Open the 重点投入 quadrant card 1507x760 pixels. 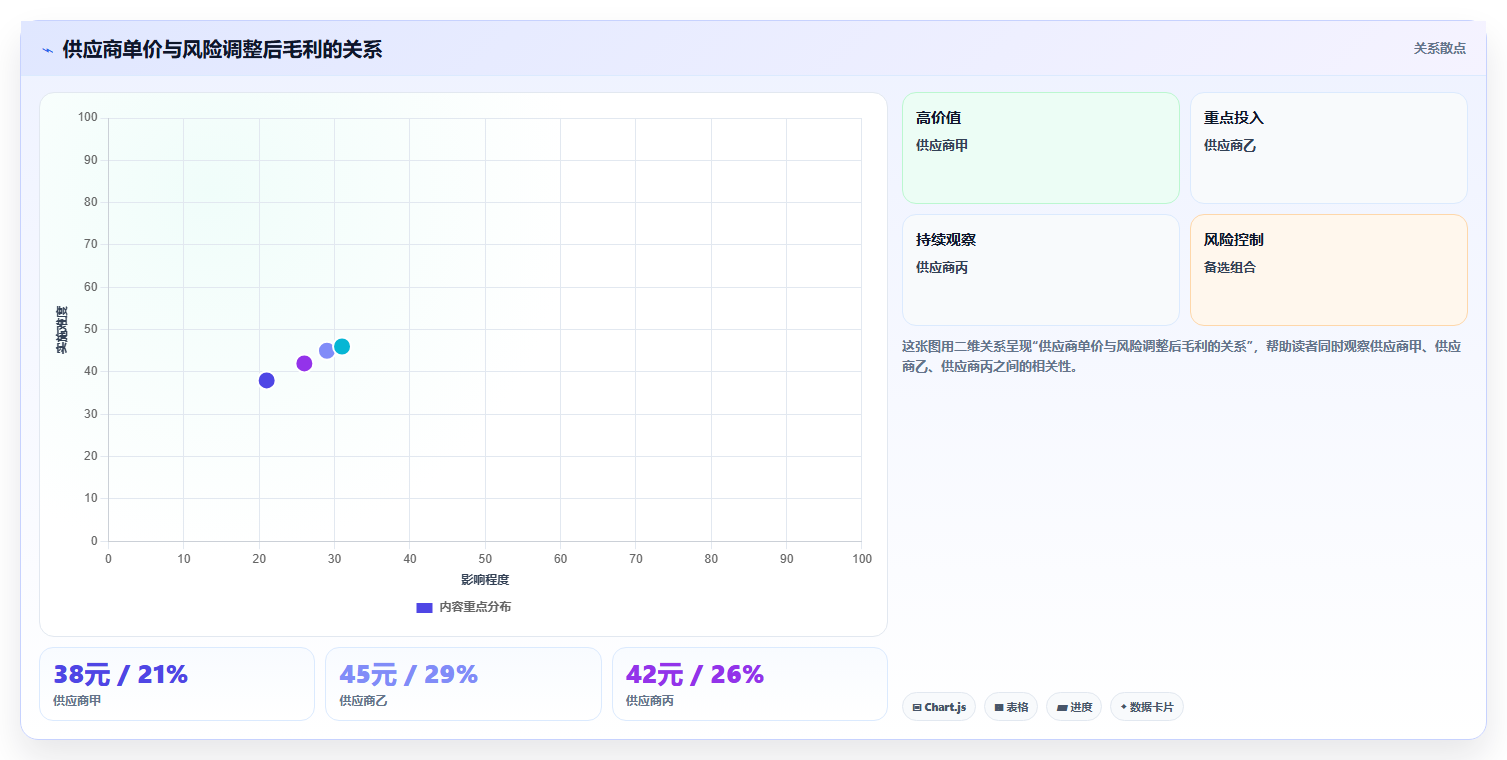[x=1329, y=148]
